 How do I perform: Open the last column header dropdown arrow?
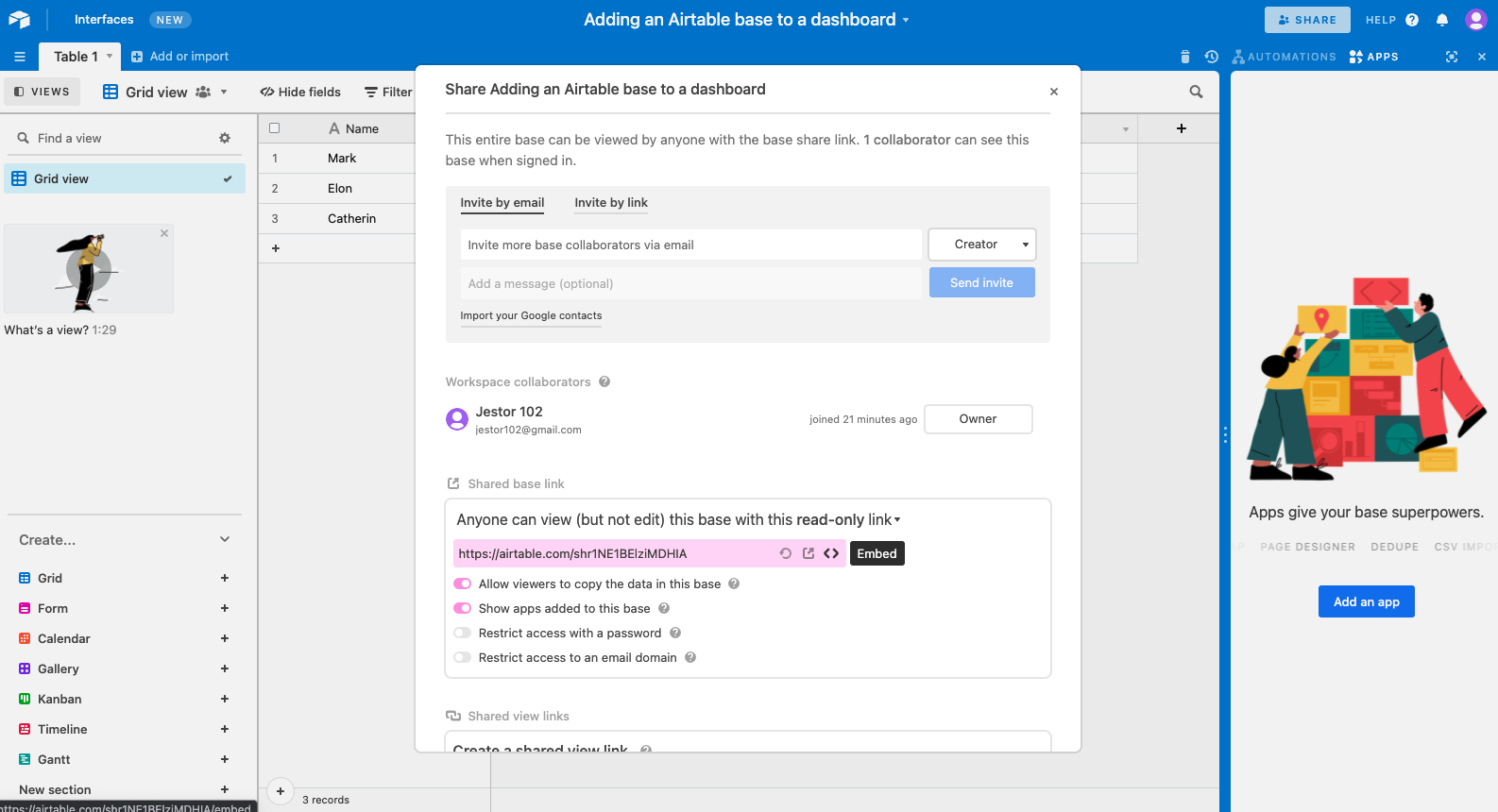click(1125, 129)
